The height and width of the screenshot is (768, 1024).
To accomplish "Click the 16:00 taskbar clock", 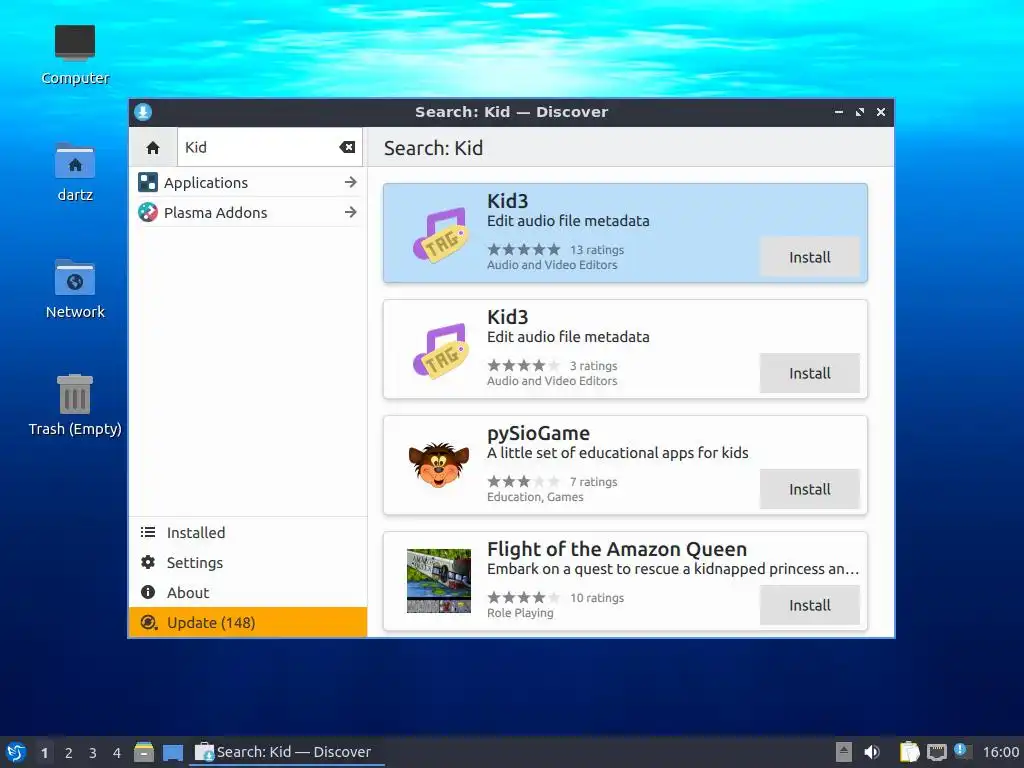I will [x=1000, y=752].
